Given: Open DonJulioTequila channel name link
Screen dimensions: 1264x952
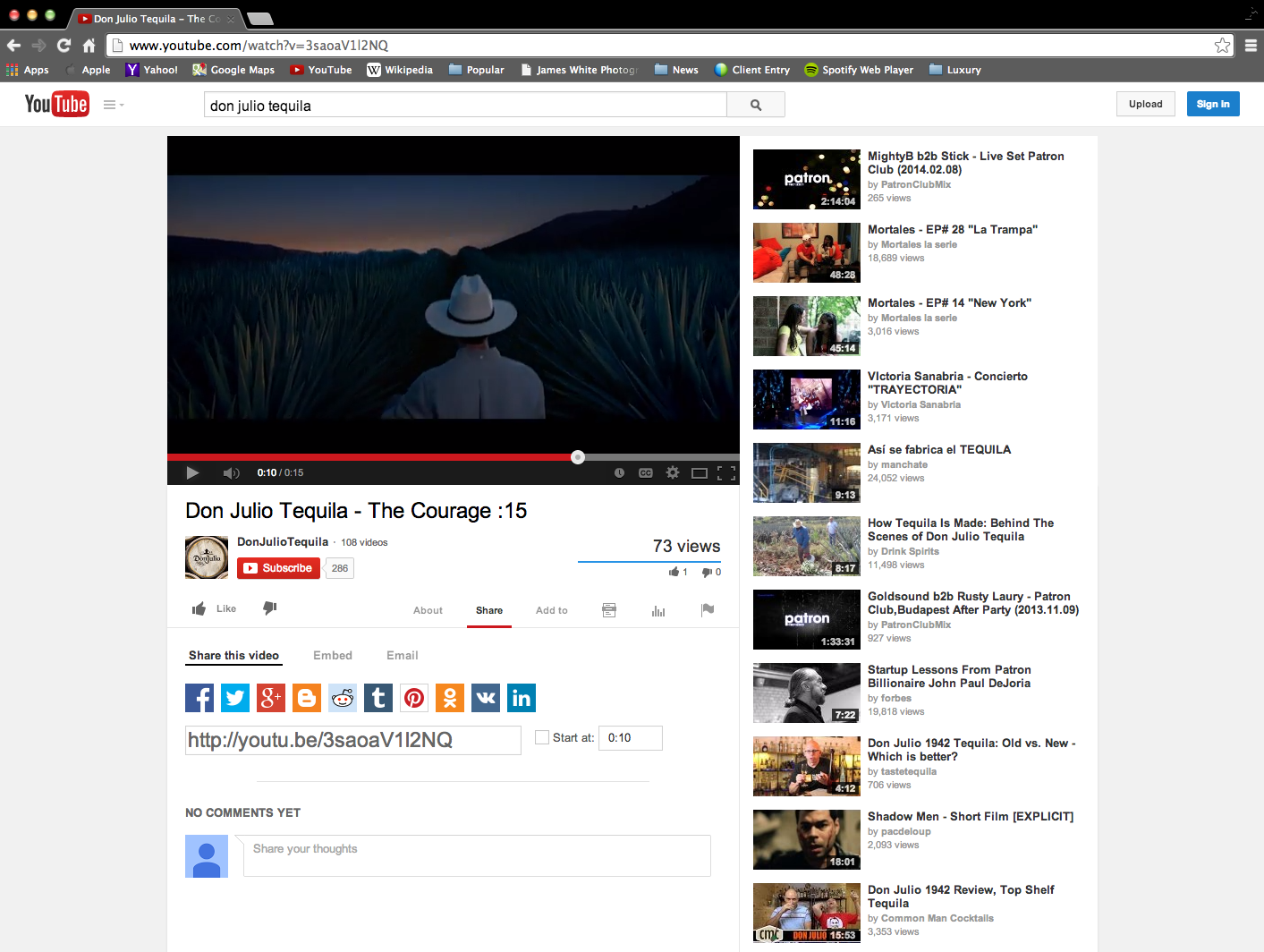Looking at the screenshot, I should pyautogui.click(x=283, y=542).
